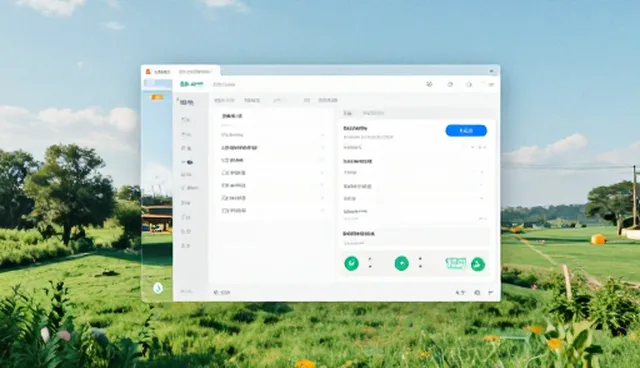Open the first dropdown field in the right panel

click(414, 173)
